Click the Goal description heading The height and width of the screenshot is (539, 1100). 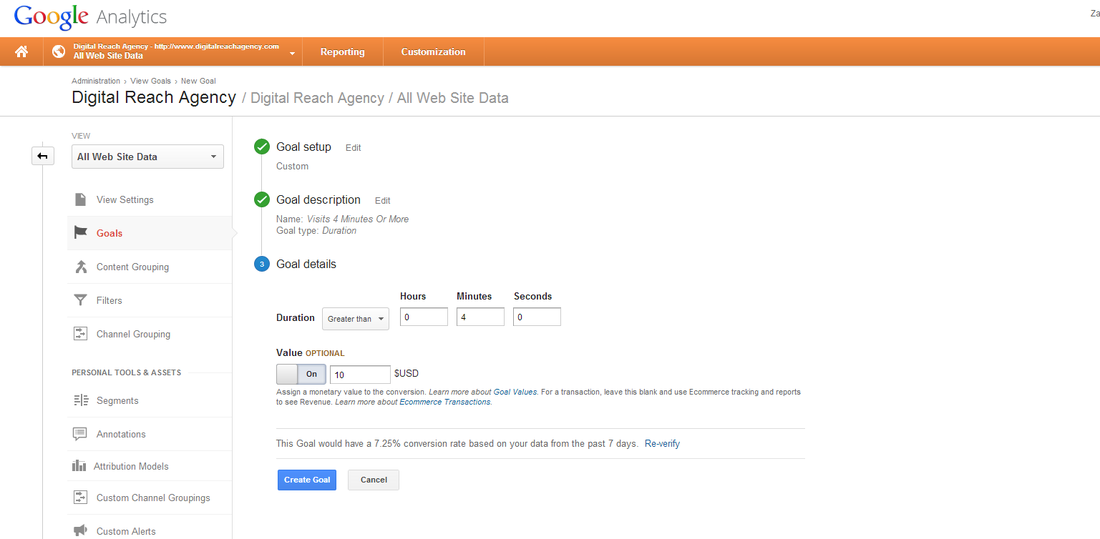pos(318,200)
